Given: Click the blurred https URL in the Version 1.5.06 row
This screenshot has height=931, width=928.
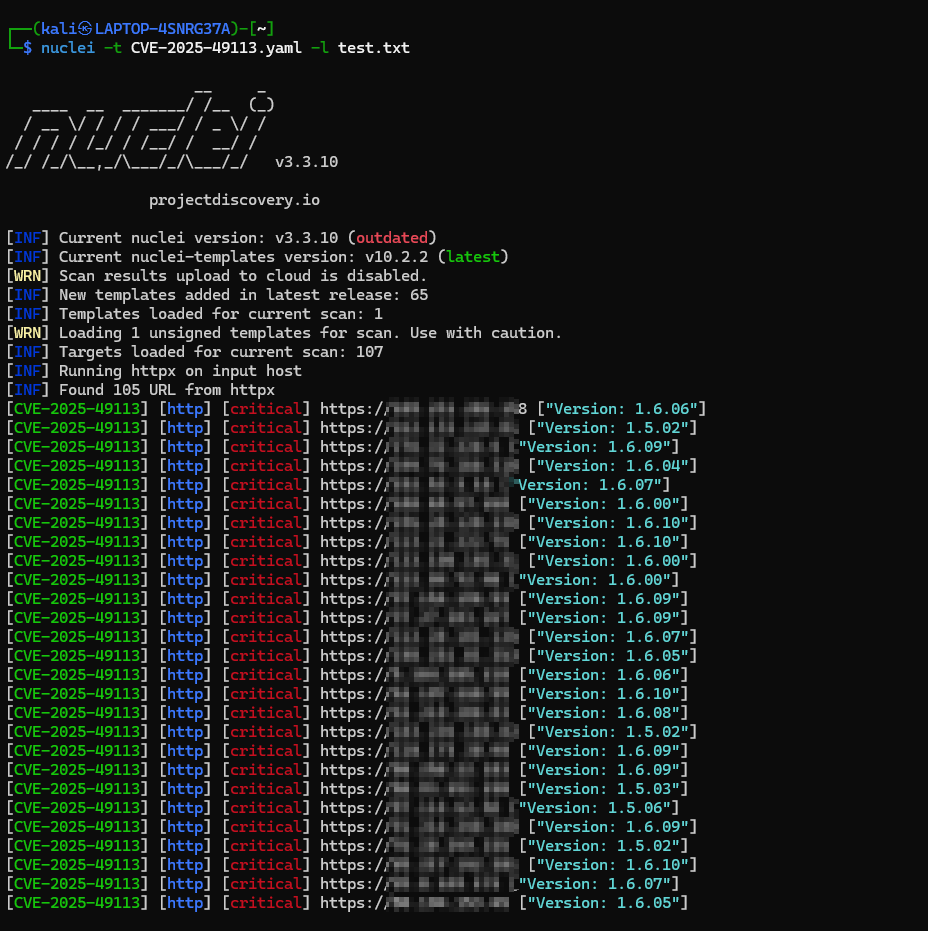Looking at the screenshot, I should [417, 808].
